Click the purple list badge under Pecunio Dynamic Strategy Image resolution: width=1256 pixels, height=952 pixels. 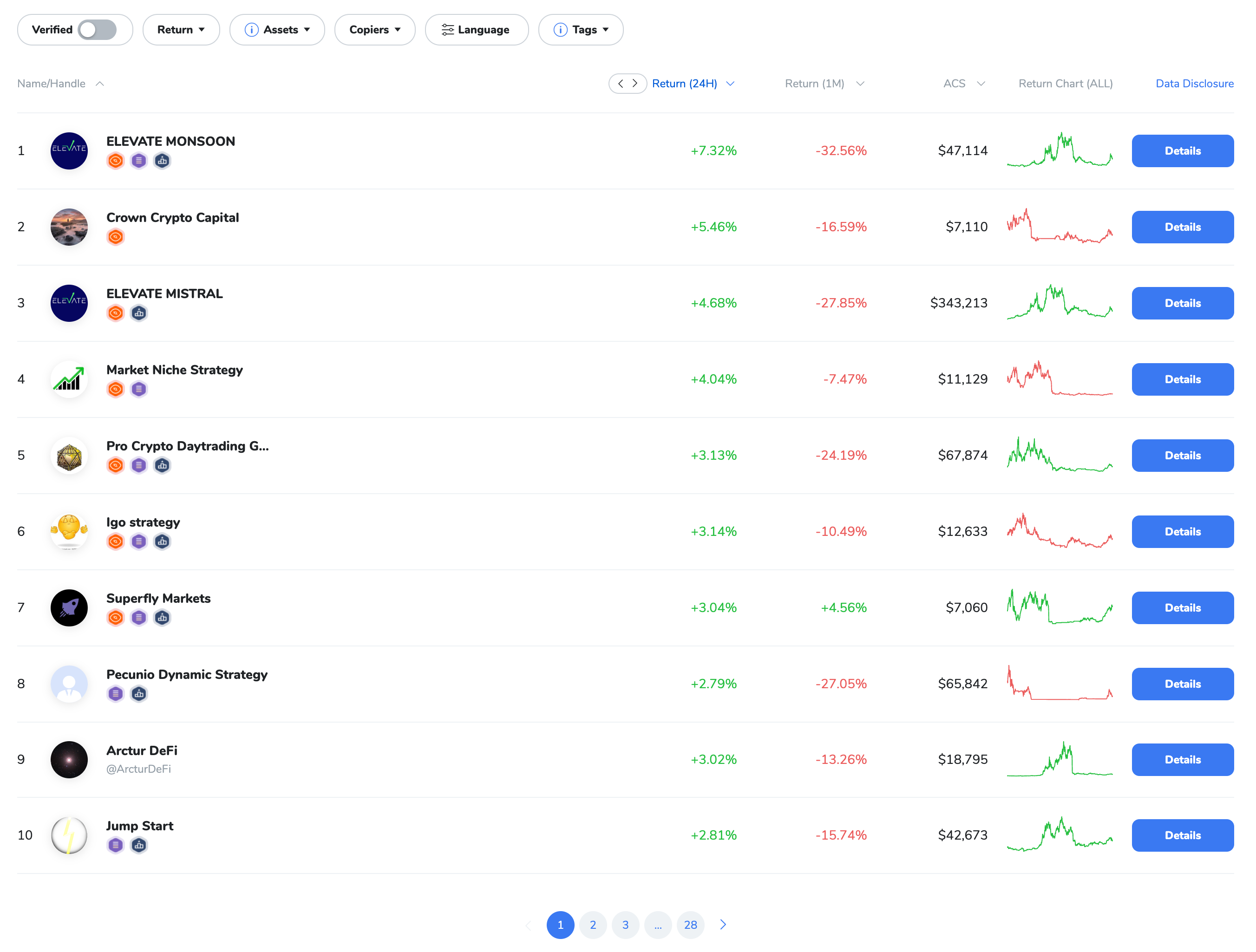coord(115,693)
